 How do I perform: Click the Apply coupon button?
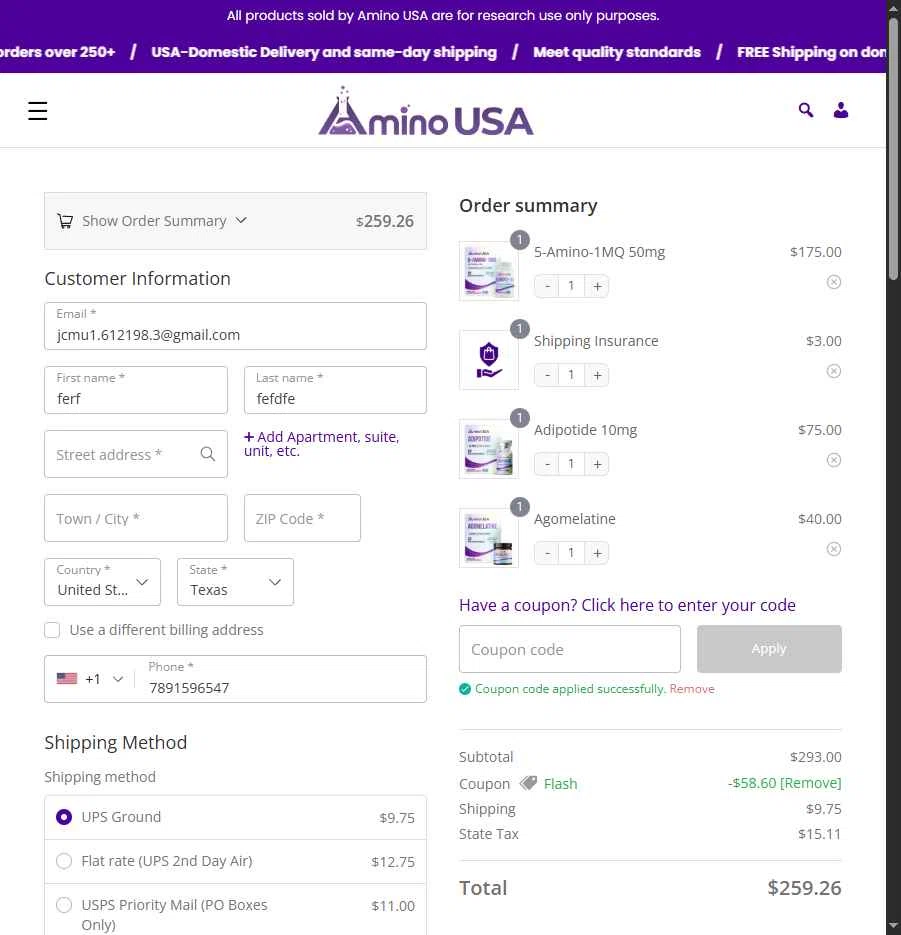(769, 649)
